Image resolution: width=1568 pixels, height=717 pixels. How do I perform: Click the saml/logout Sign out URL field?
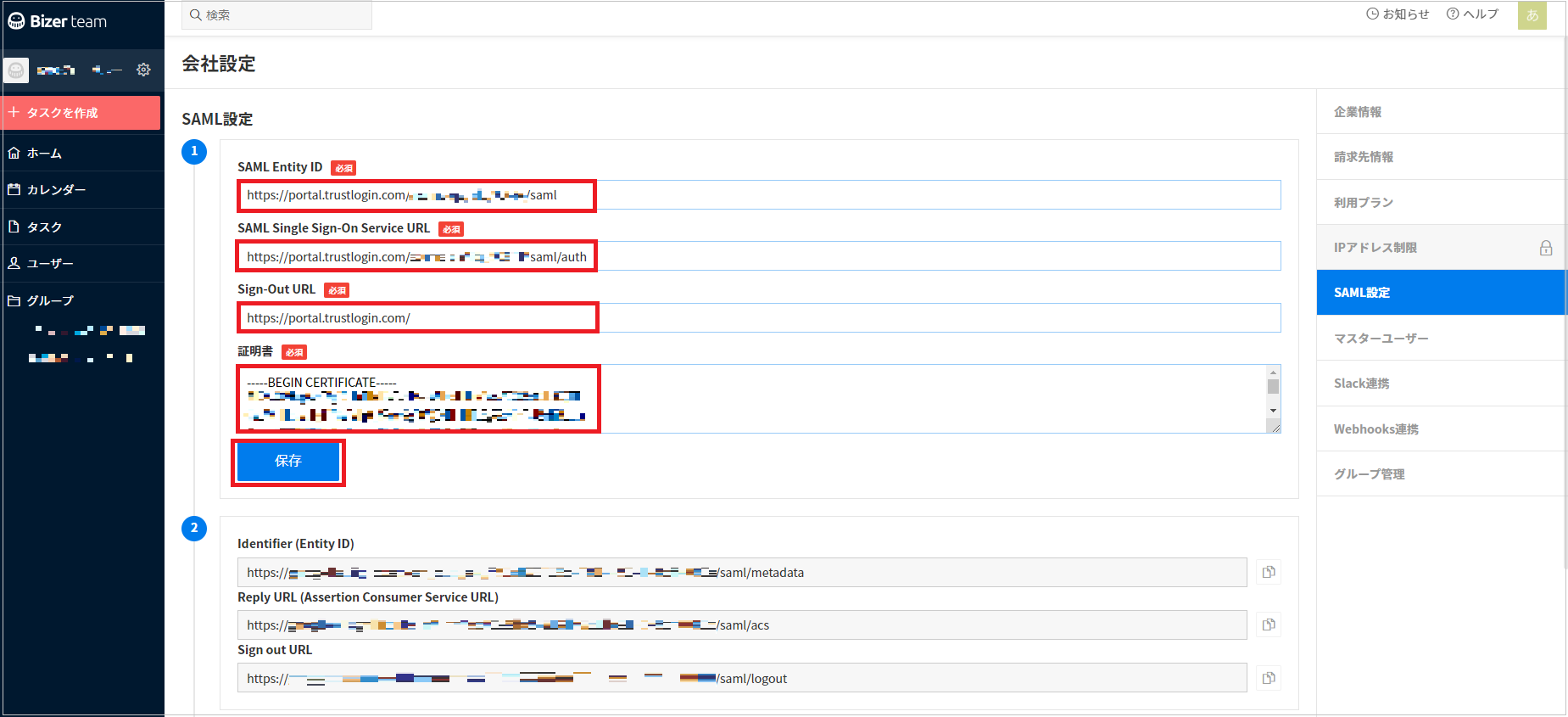(x=742, y=678)
